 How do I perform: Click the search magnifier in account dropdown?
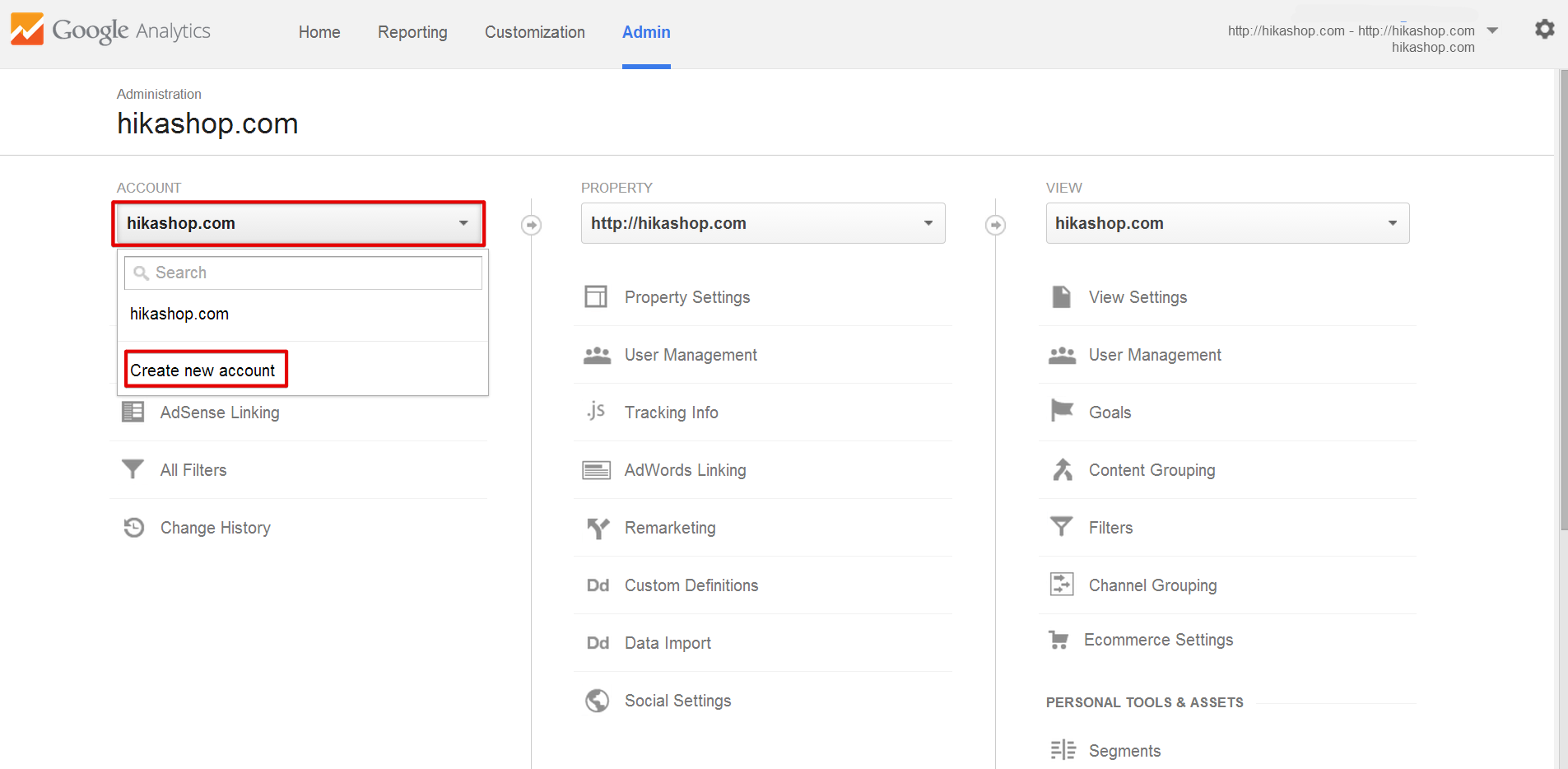(142, 273)
